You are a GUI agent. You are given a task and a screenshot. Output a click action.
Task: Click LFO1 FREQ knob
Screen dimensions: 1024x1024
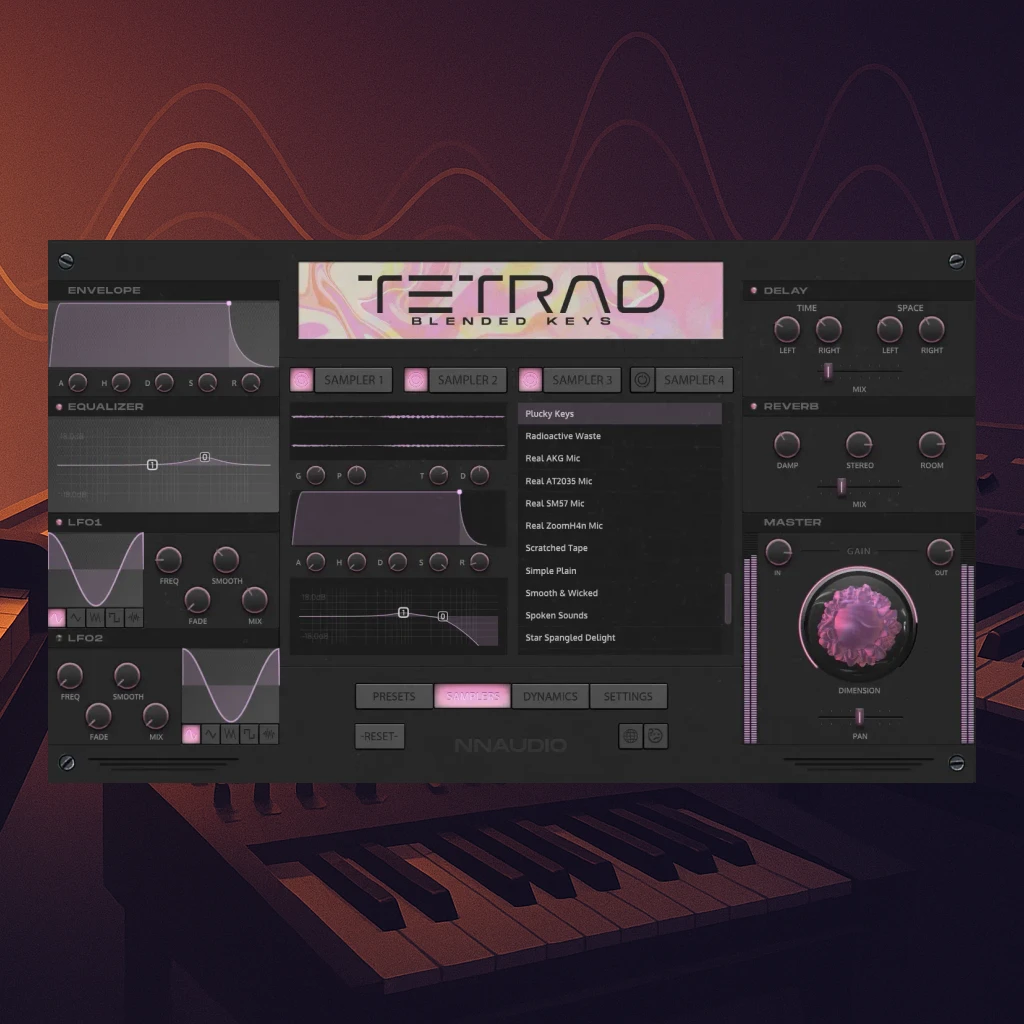[168, 560]
